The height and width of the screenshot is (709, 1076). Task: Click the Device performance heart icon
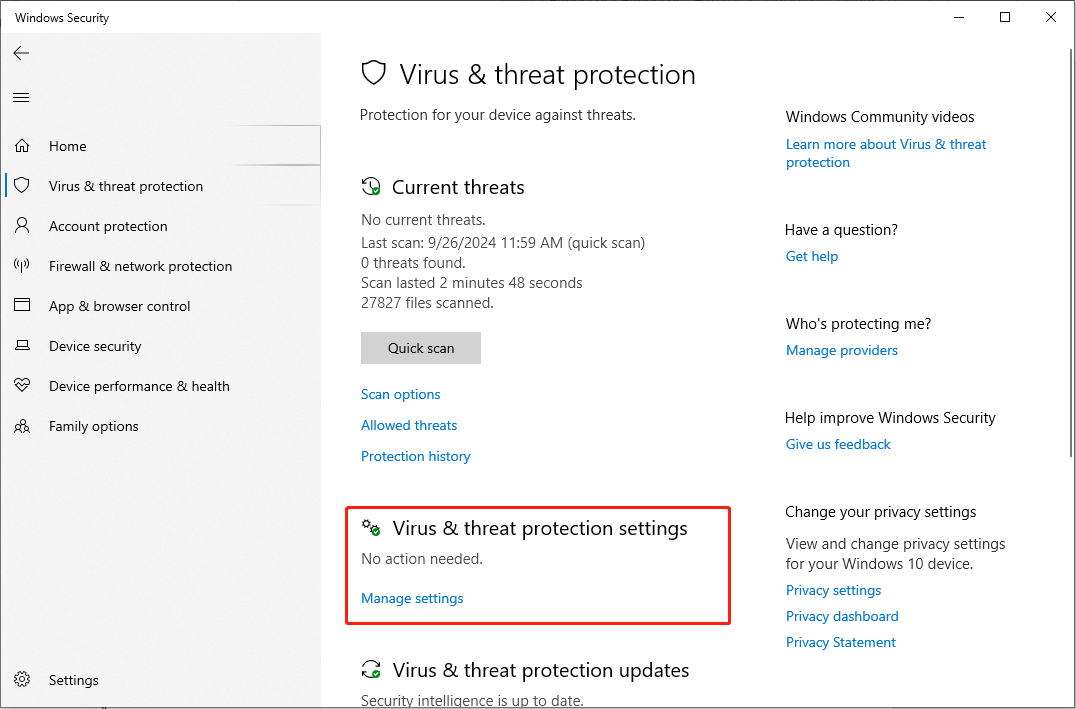(22, 386)
